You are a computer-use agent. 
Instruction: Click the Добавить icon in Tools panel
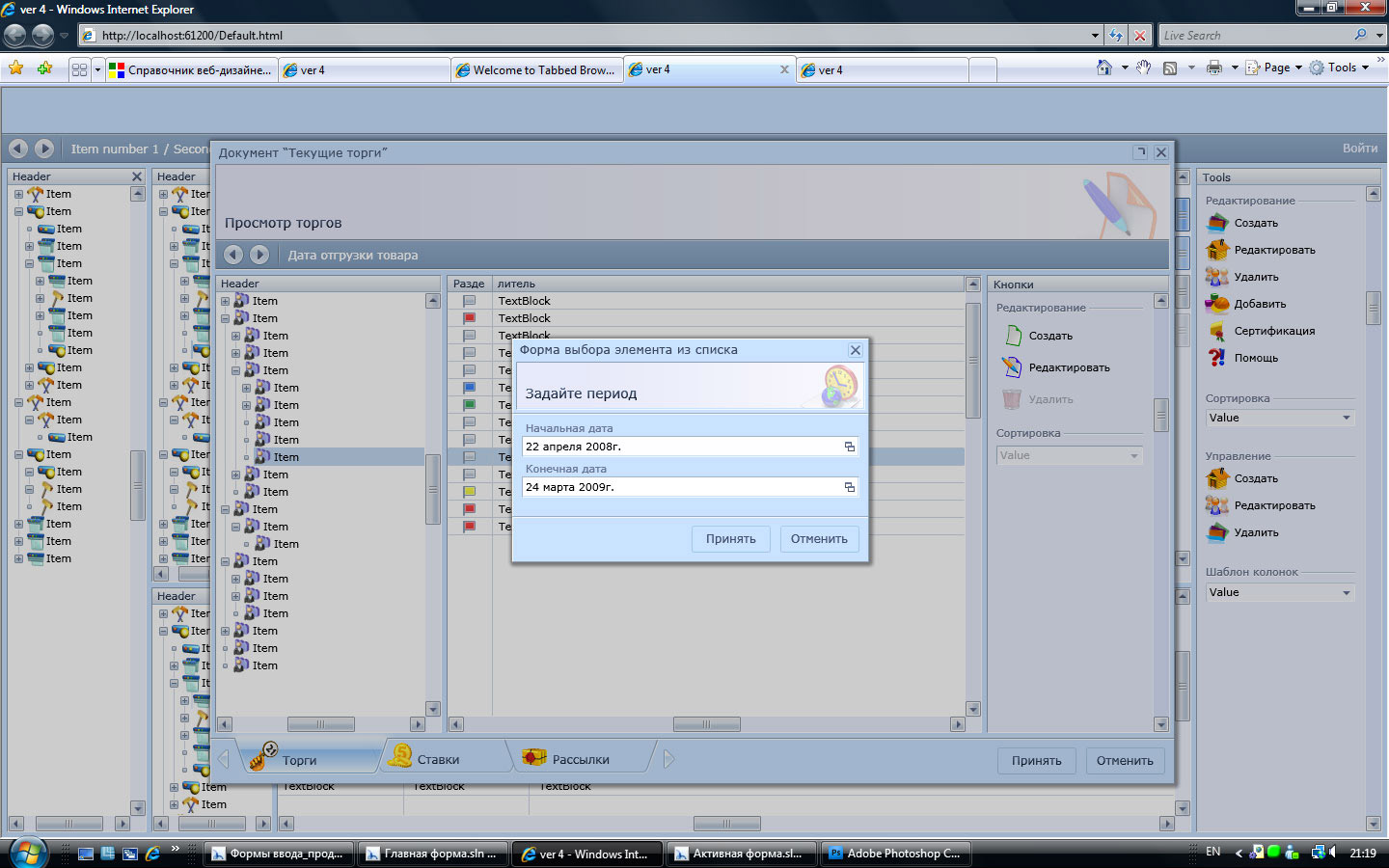(1217, 304)
